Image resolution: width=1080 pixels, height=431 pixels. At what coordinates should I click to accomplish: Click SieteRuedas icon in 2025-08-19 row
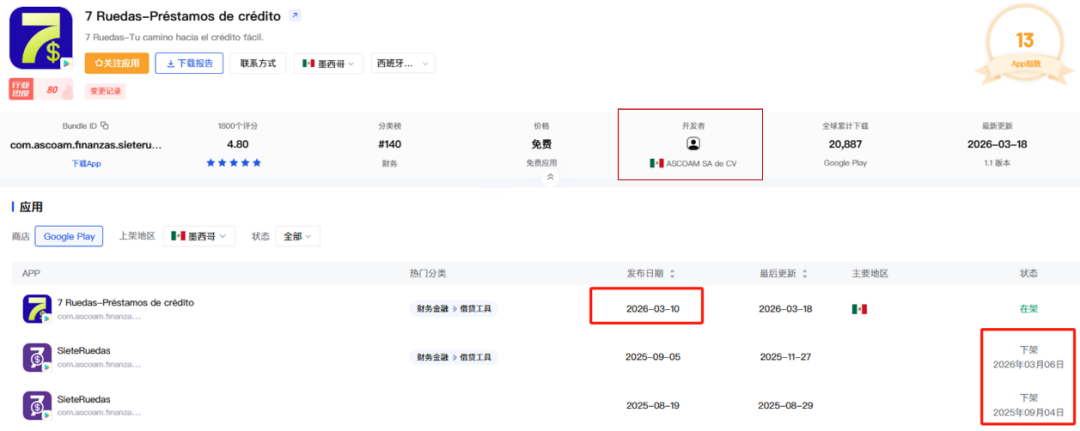pos(37,406)
